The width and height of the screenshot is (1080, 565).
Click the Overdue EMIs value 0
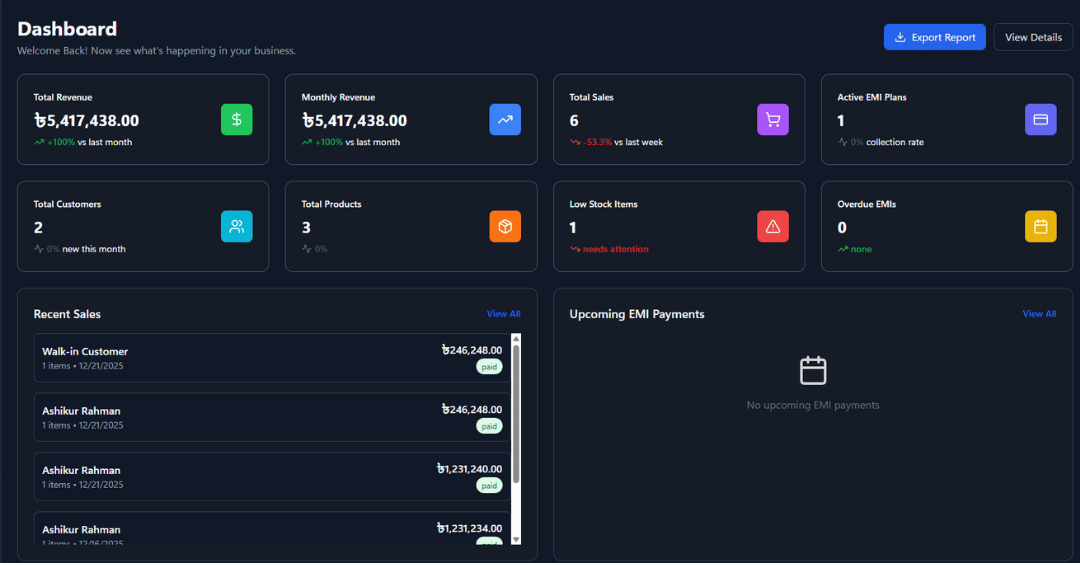pyautogui.click(x=842, y=227)
